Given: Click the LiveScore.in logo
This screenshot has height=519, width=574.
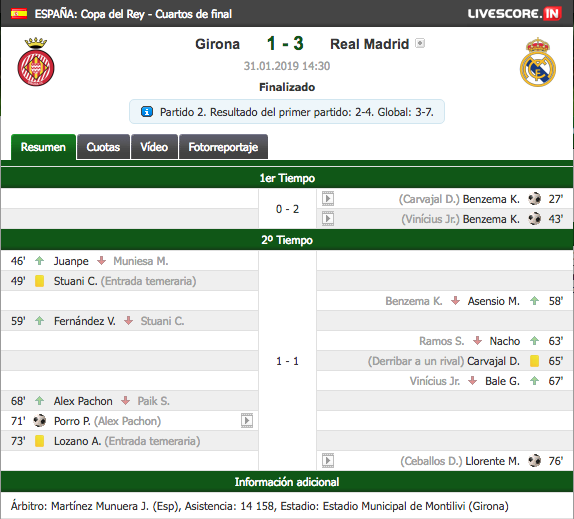Looking at the screenshot, I should click(x=514, y=14).
